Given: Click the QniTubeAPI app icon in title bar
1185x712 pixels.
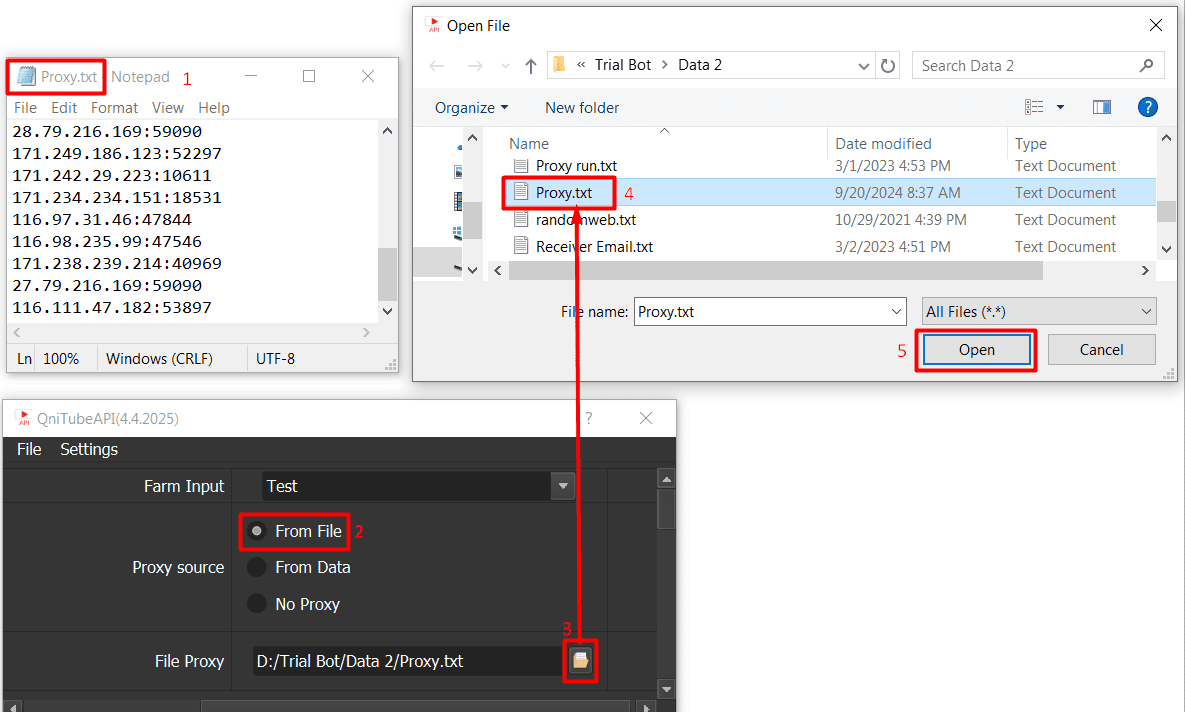Looking at the screenshot, I should coord(23,418).
